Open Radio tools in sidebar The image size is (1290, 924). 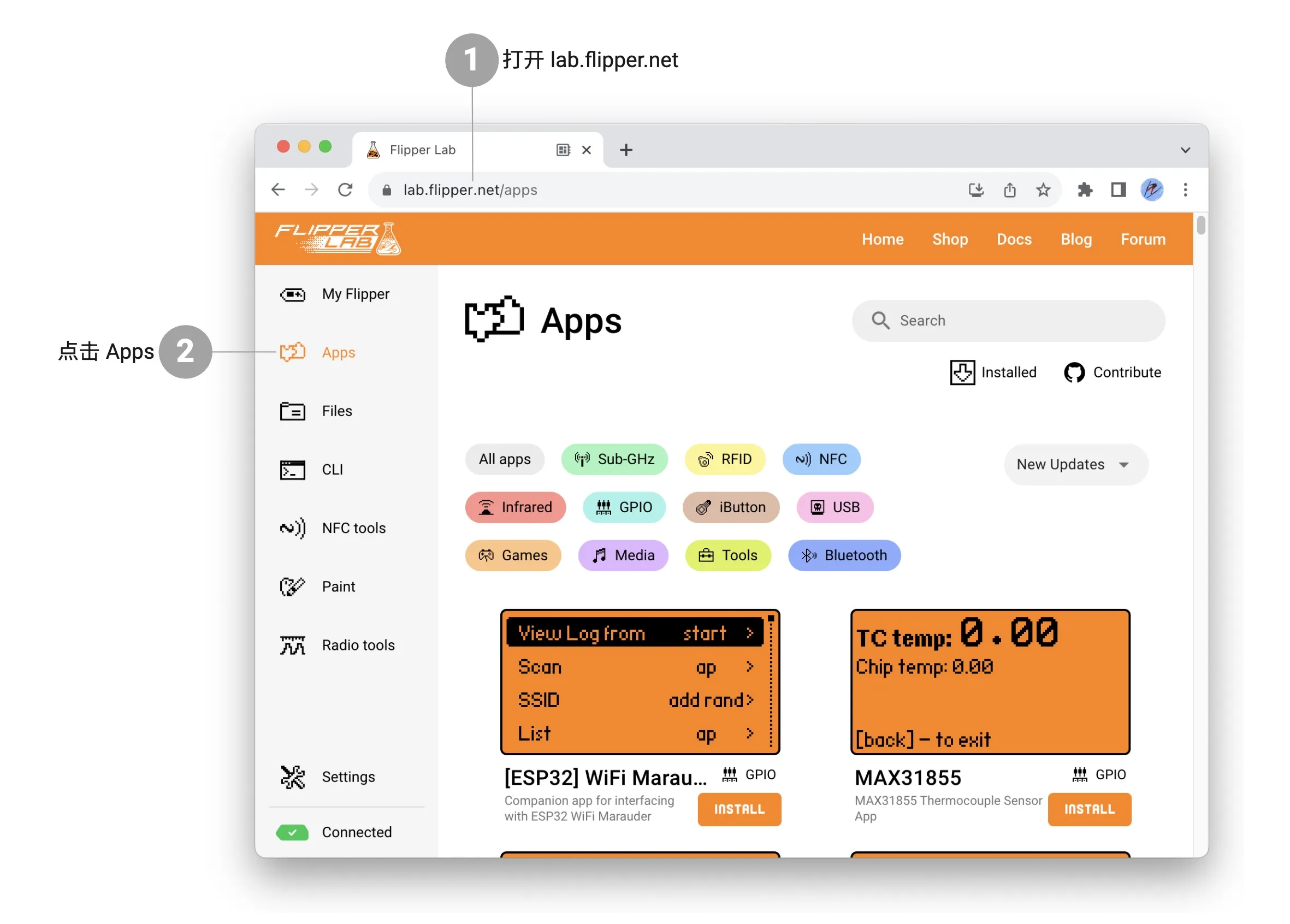(338, 645)
